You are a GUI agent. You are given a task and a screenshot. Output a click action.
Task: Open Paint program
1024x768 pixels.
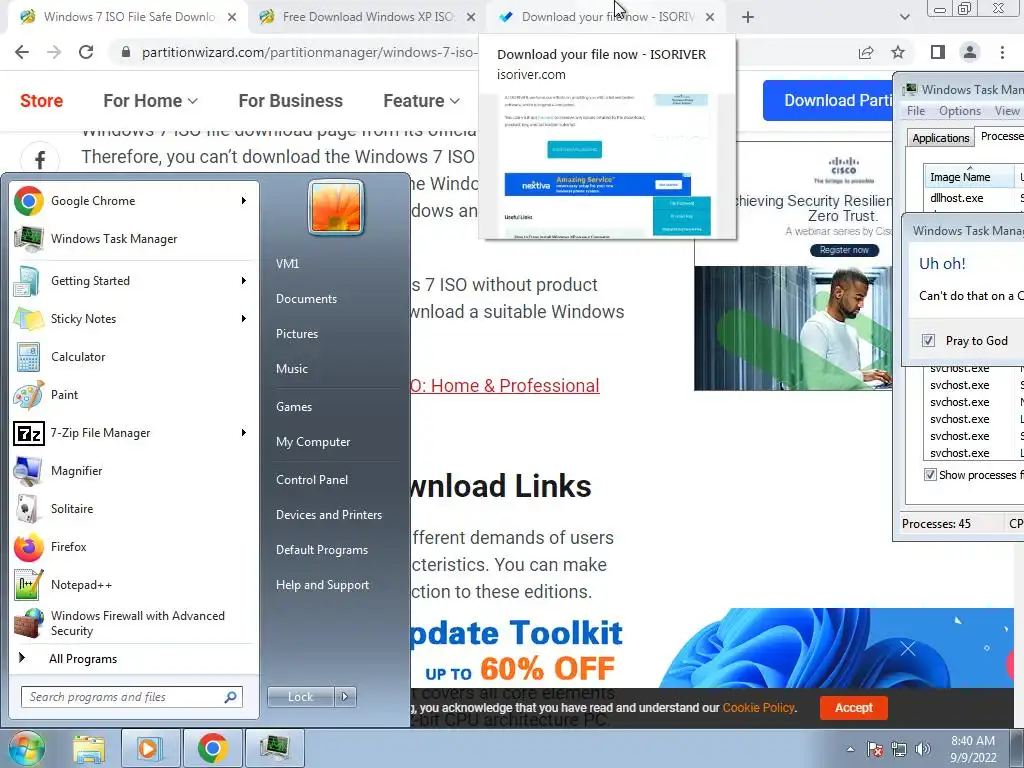pos(134,394)
